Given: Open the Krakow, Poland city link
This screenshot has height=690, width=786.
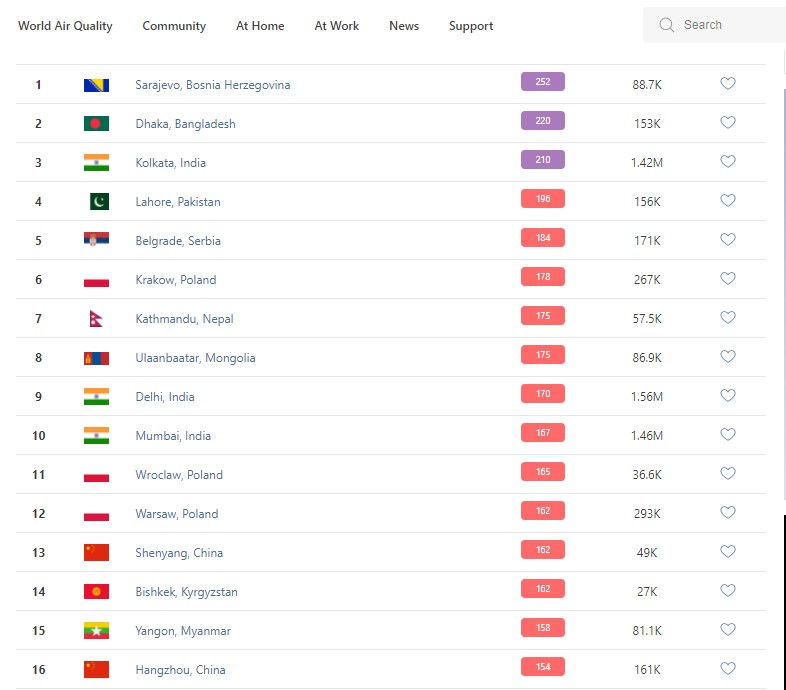Looking at the screenshot, I should tap(176, 280).
